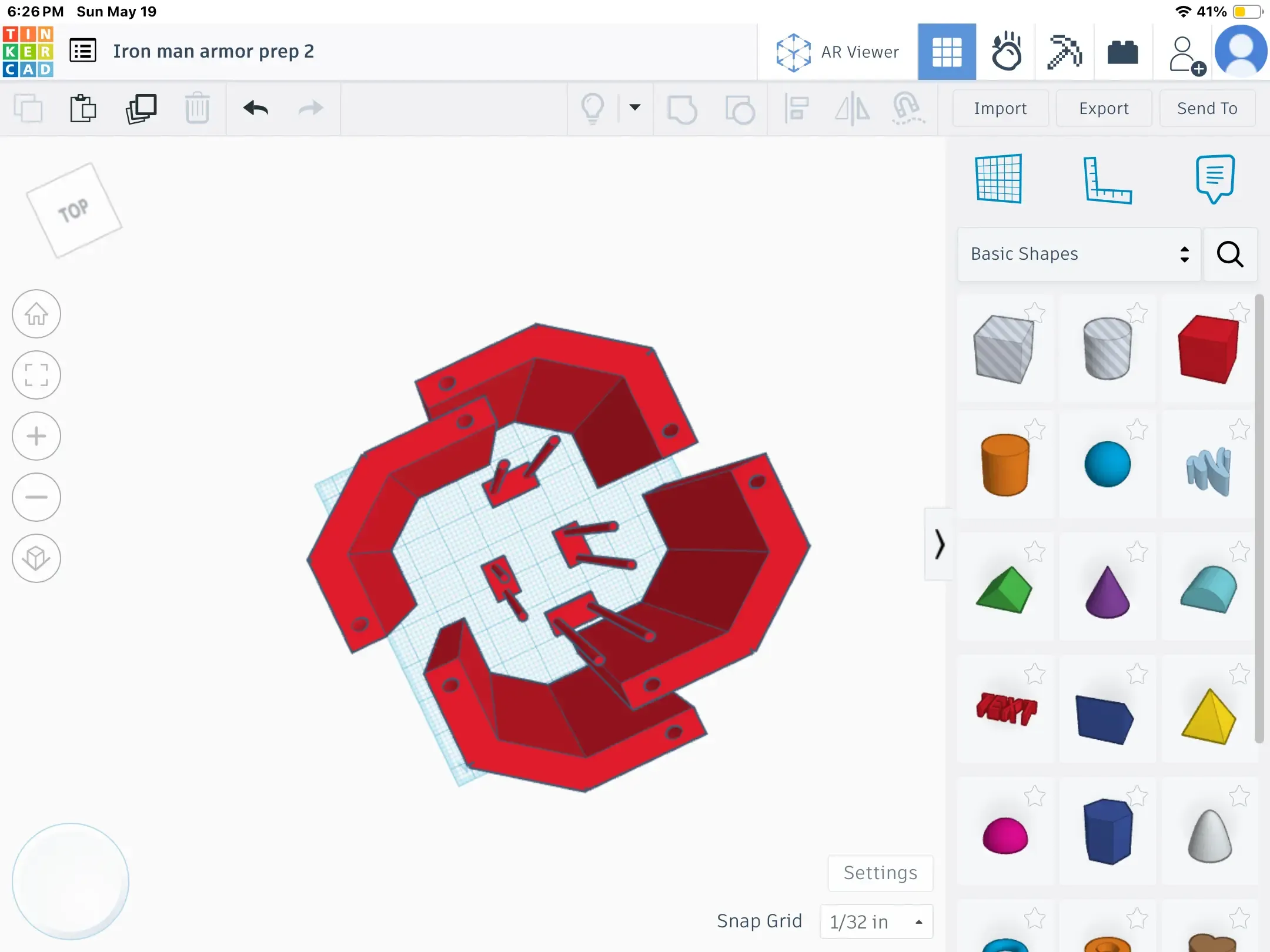The width and height of the screenshot is (1270, 952).
Task: Redo the last action
Action: 311,109
